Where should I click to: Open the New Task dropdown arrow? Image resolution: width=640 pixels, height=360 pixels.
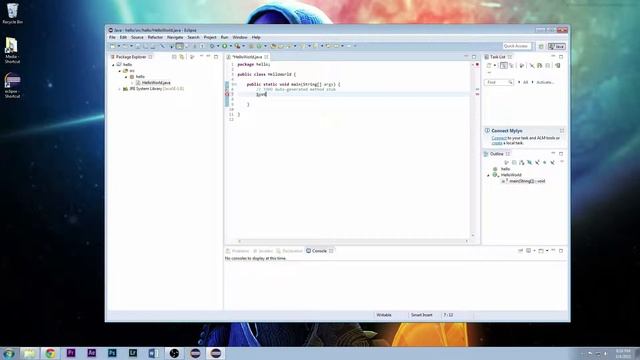click(495, 65)
